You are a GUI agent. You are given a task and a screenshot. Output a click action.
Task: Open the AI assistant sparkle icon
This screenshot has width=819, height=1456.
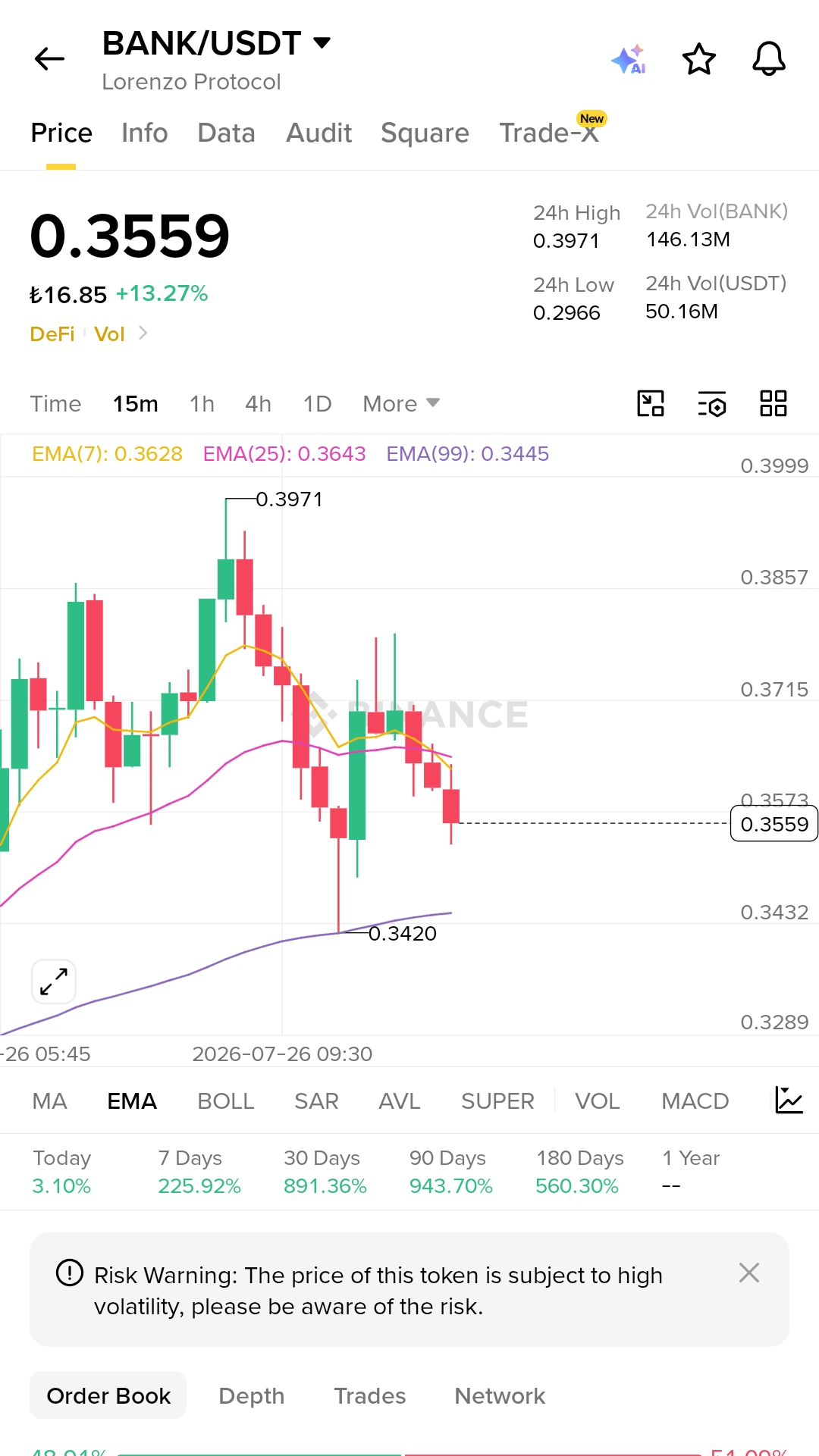(x=629, y=59)
